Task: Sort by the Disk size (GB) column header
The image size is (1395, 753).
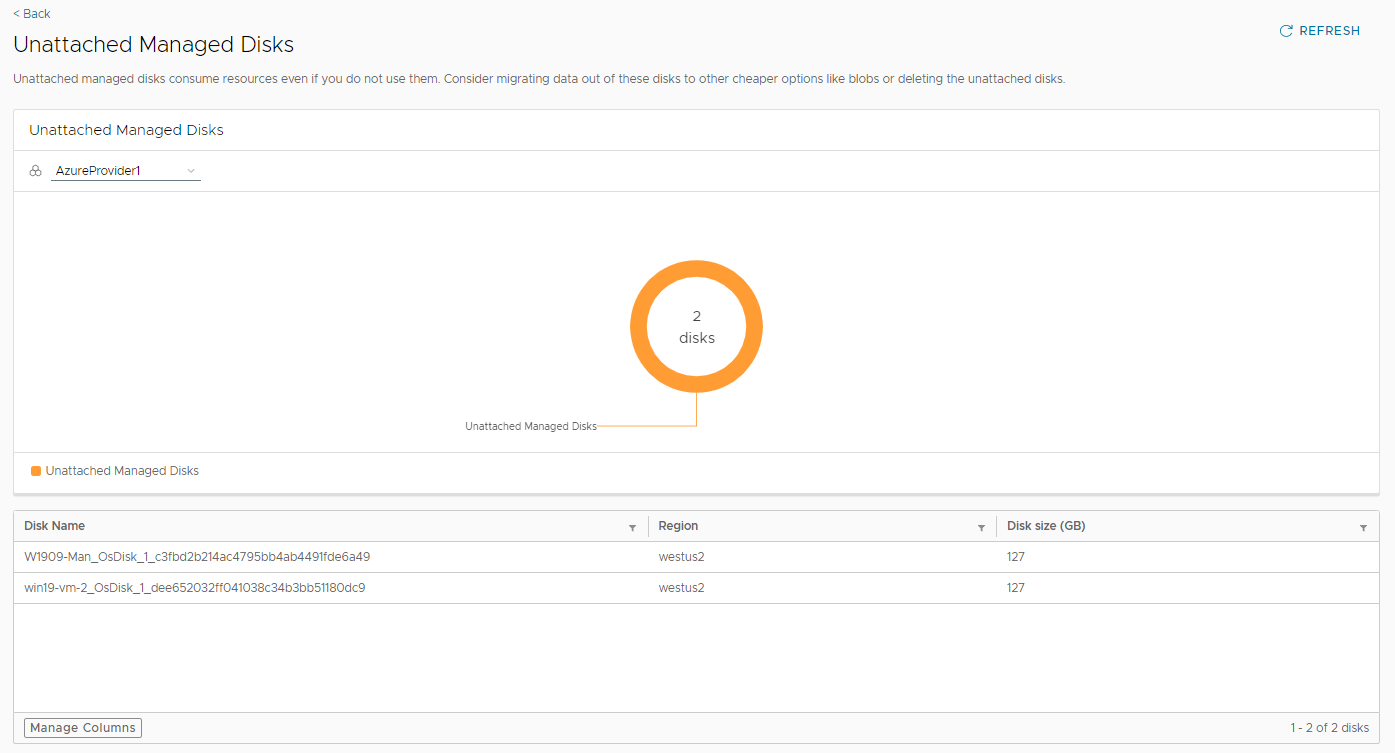Action: (1046, 526)
